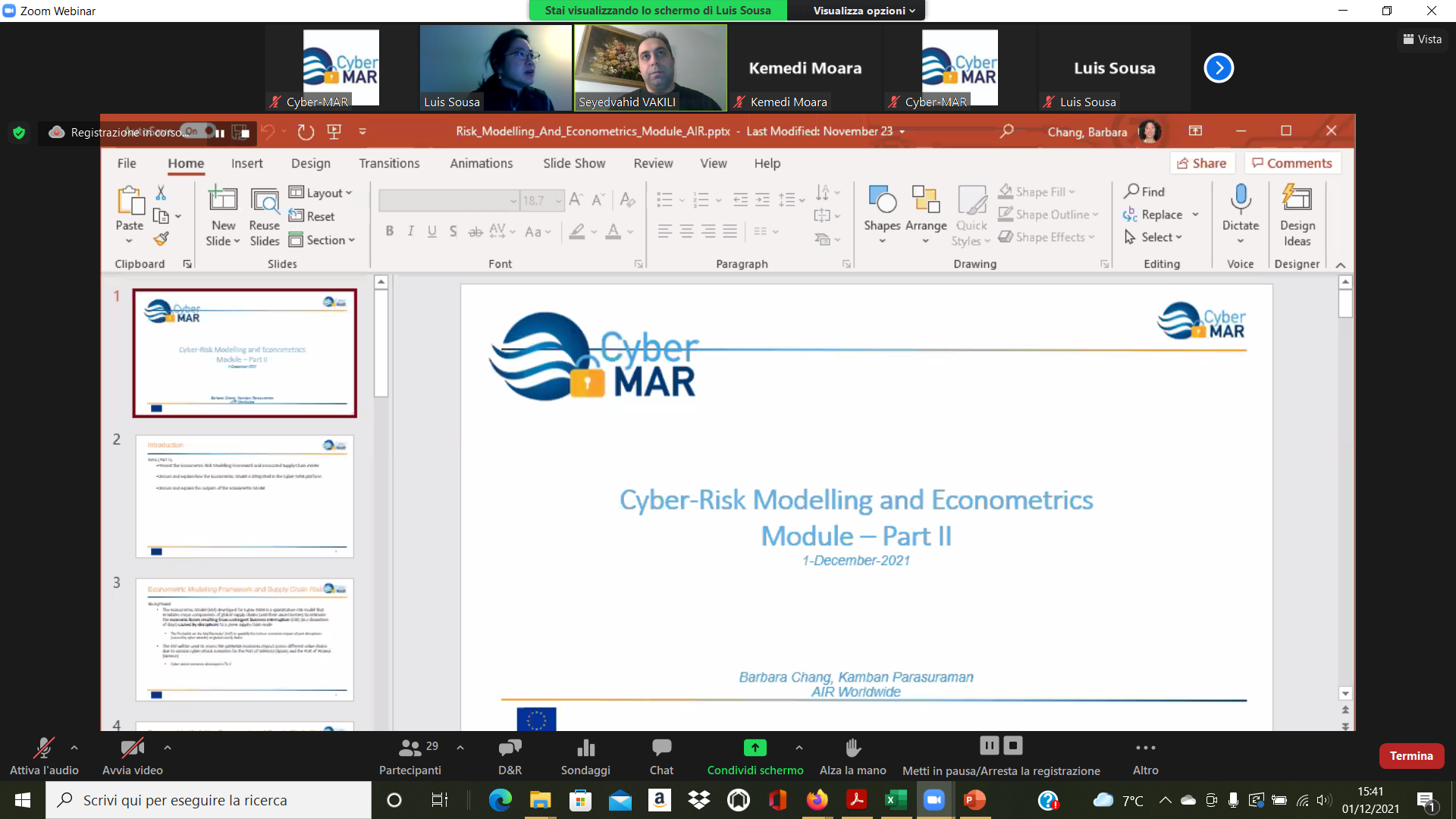Open Visualizza opzioni dropdown
Image resolution: width=1456 pixels, height=819 pixels.
coord(864,11)
